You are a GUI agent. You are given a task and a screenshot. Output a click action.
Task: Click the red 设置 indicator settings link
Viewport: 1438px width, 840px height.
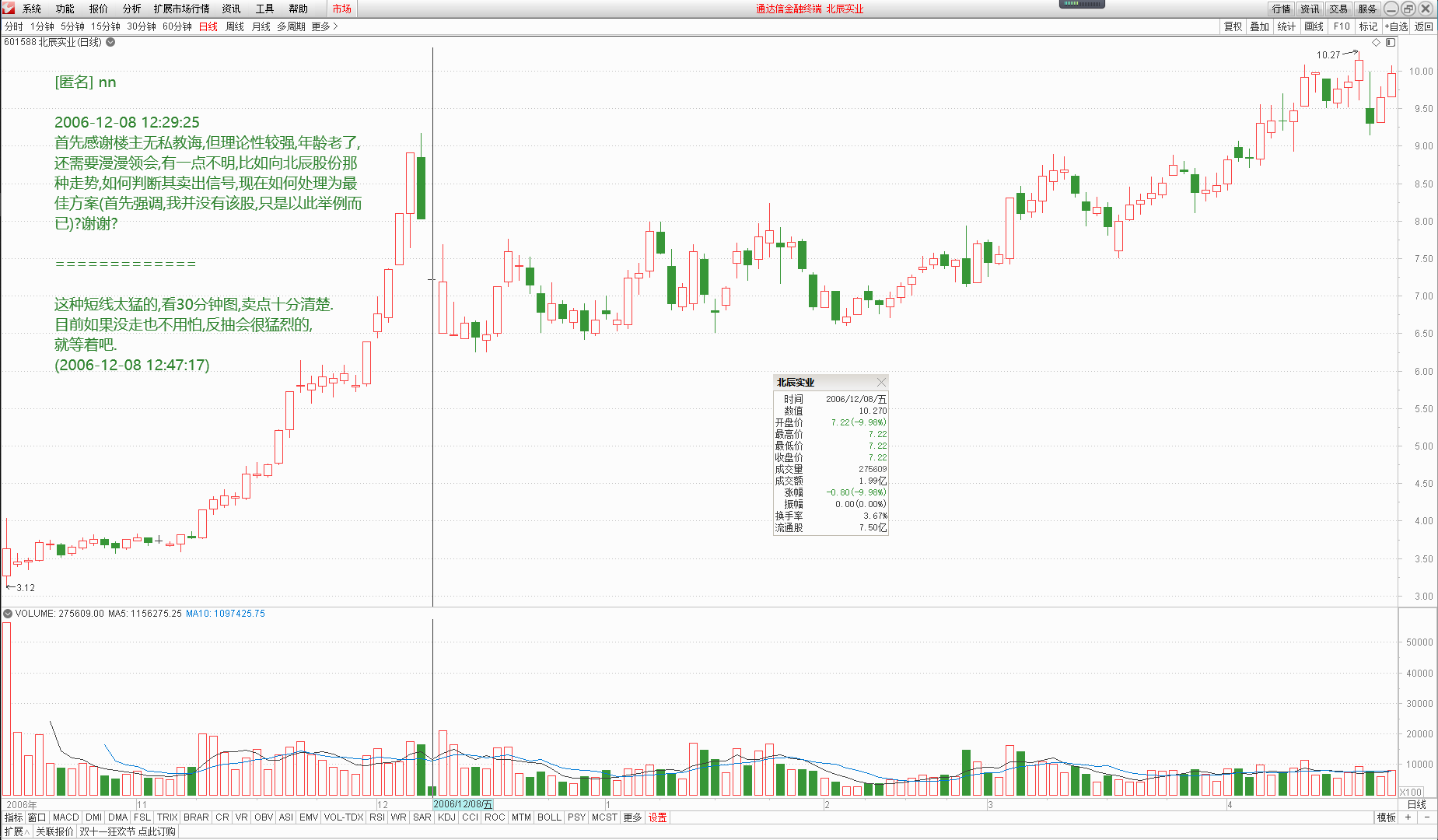(657, 817)
